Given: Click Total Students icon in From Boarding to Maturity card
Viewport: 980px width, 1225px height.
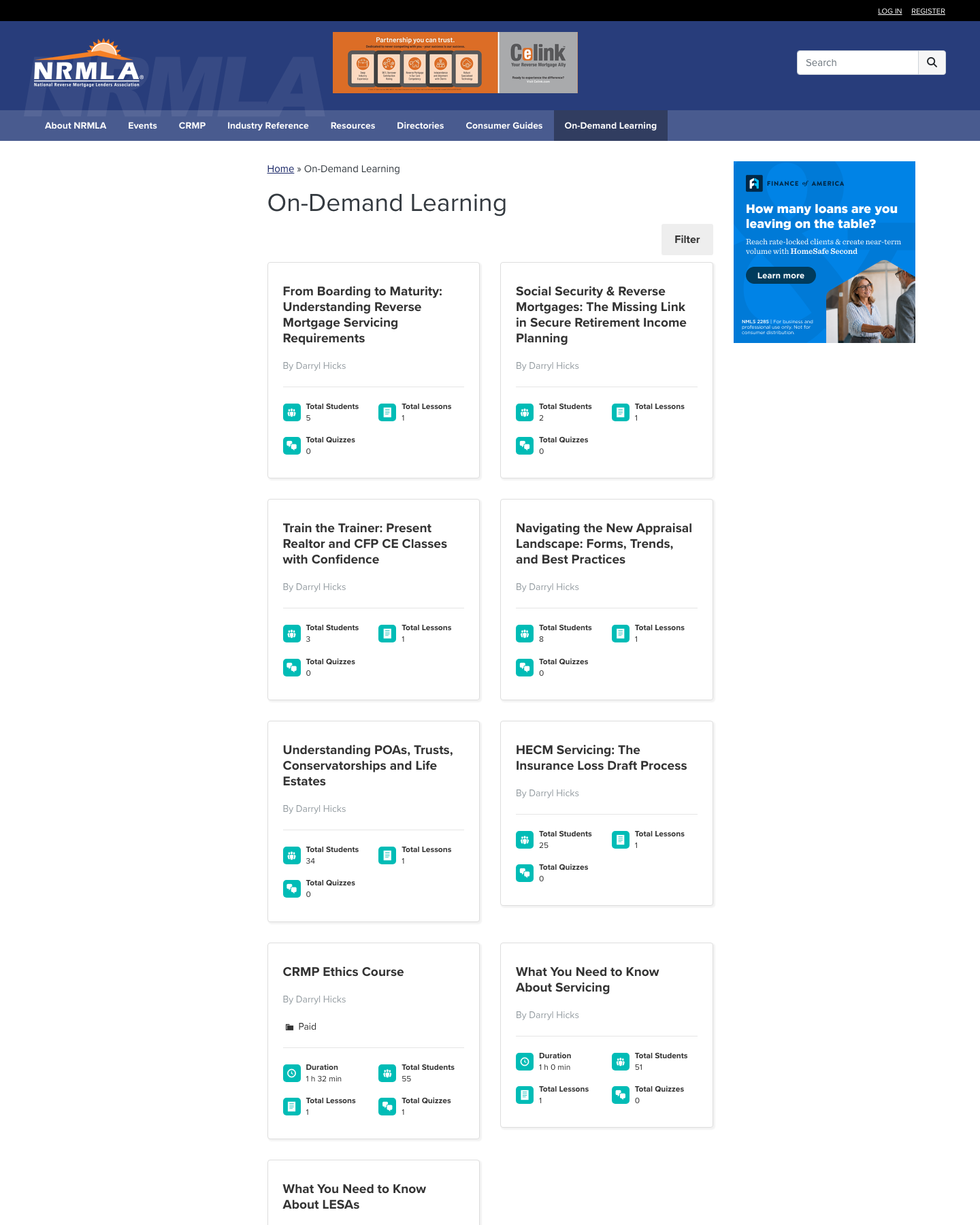Looking at the screenshot, I should (x=292, y=412).
